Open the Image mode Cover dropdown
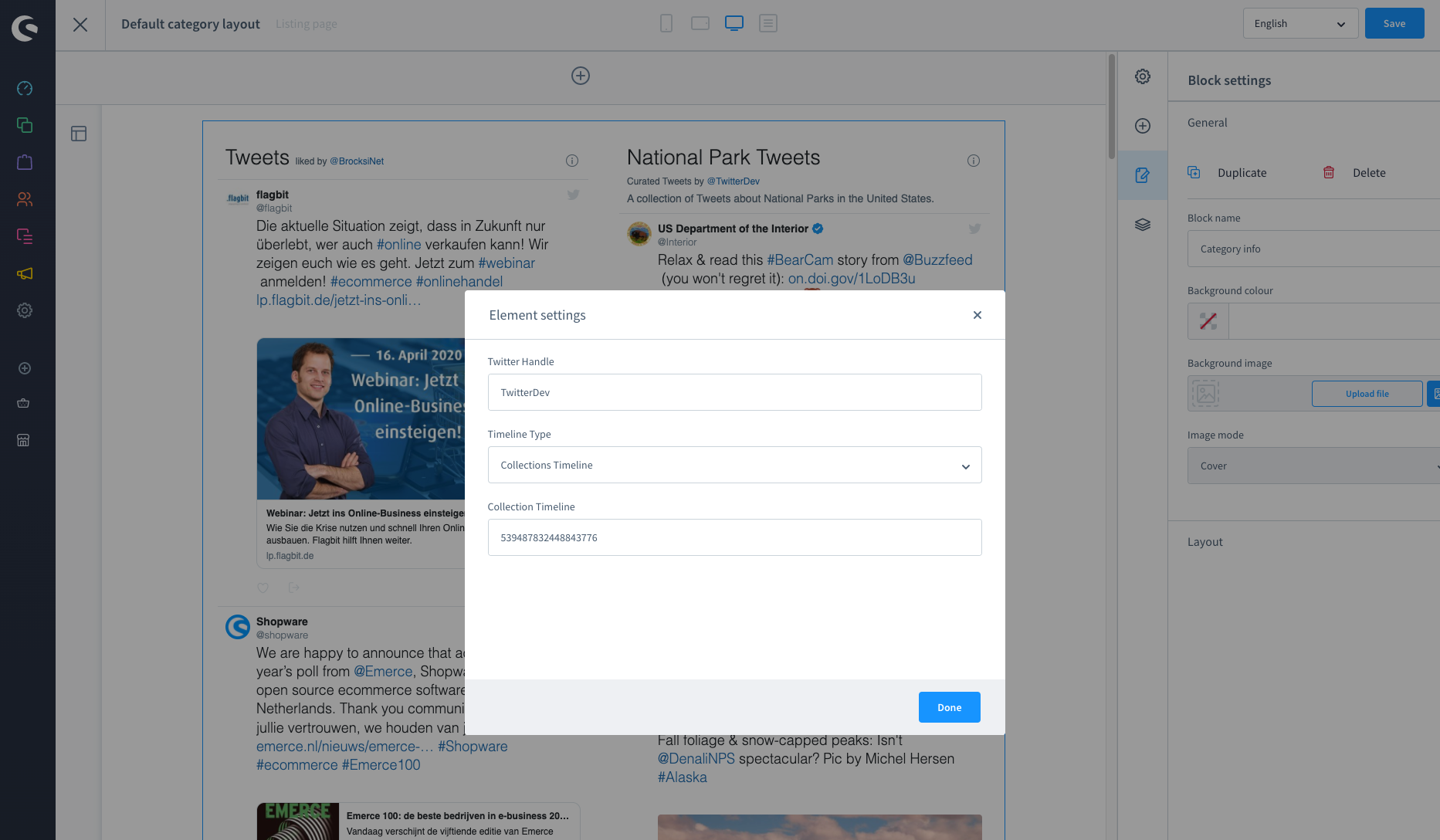This screenshot has height=840, width=1440. pyautogui.click(x=1313, y=466)
